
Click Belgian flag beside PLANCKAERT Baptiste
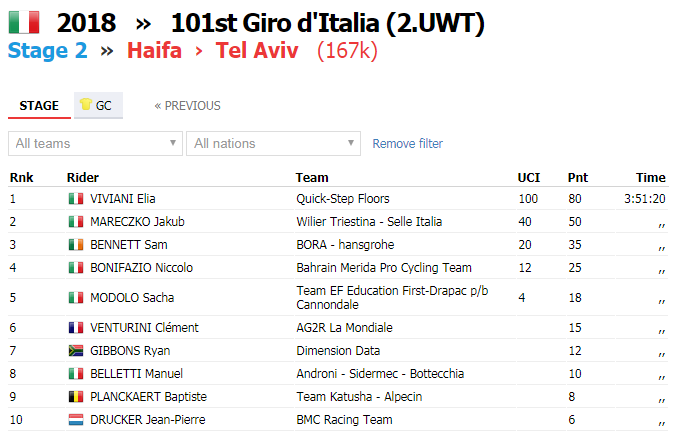tap(76, 397)
